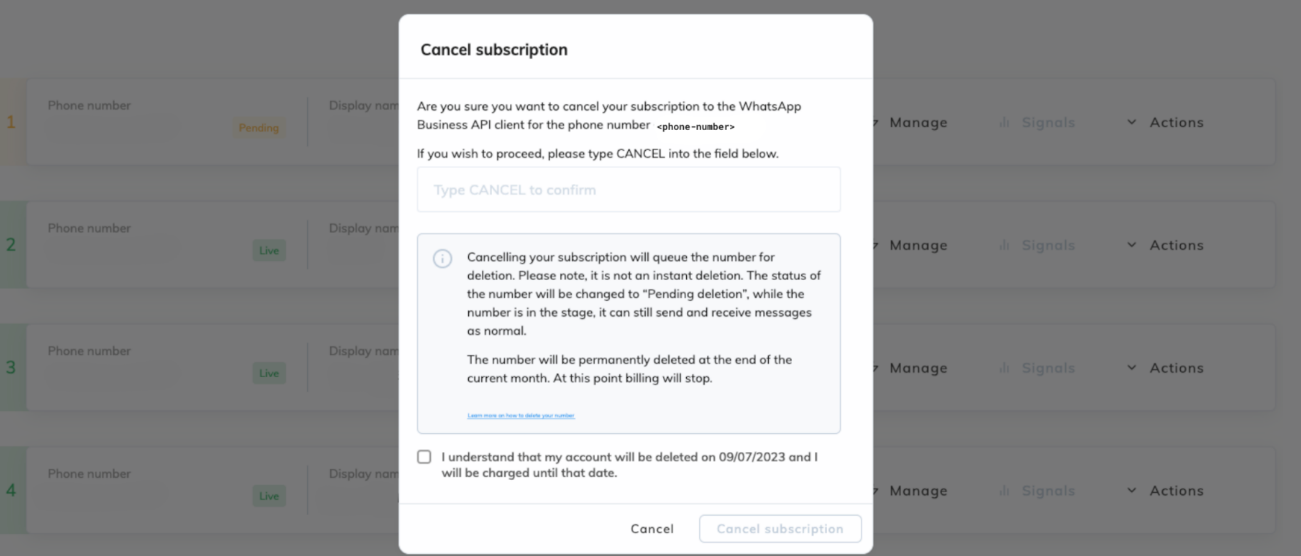The image size is (1301, 556).
Task: Click the info icon in the notice box
Action: pyautogui.click(x=442, y=258)
